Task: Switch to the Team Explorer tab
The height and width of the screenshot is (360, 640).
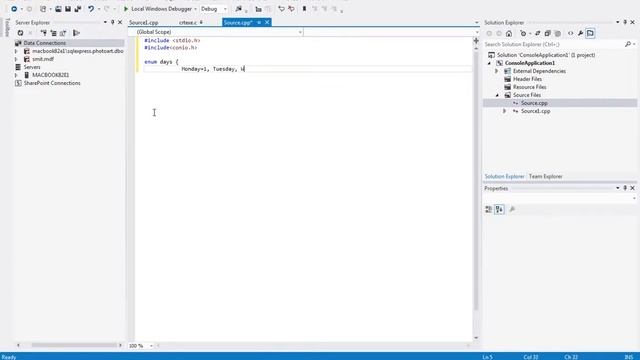Action: [x=545, y=176]
